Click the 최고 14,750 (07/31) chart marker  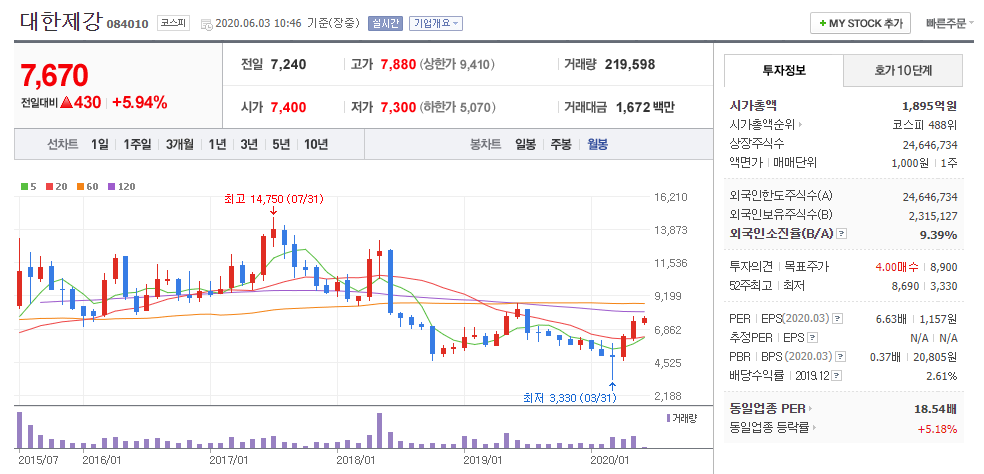(274, 200)
